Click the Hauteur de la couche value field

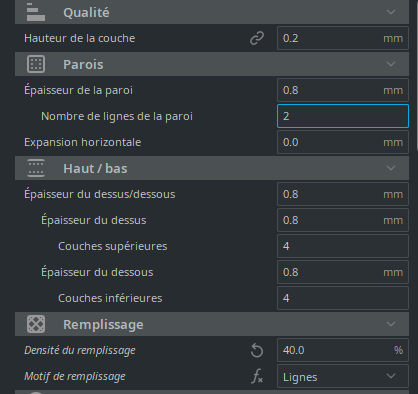coord(343,38)
